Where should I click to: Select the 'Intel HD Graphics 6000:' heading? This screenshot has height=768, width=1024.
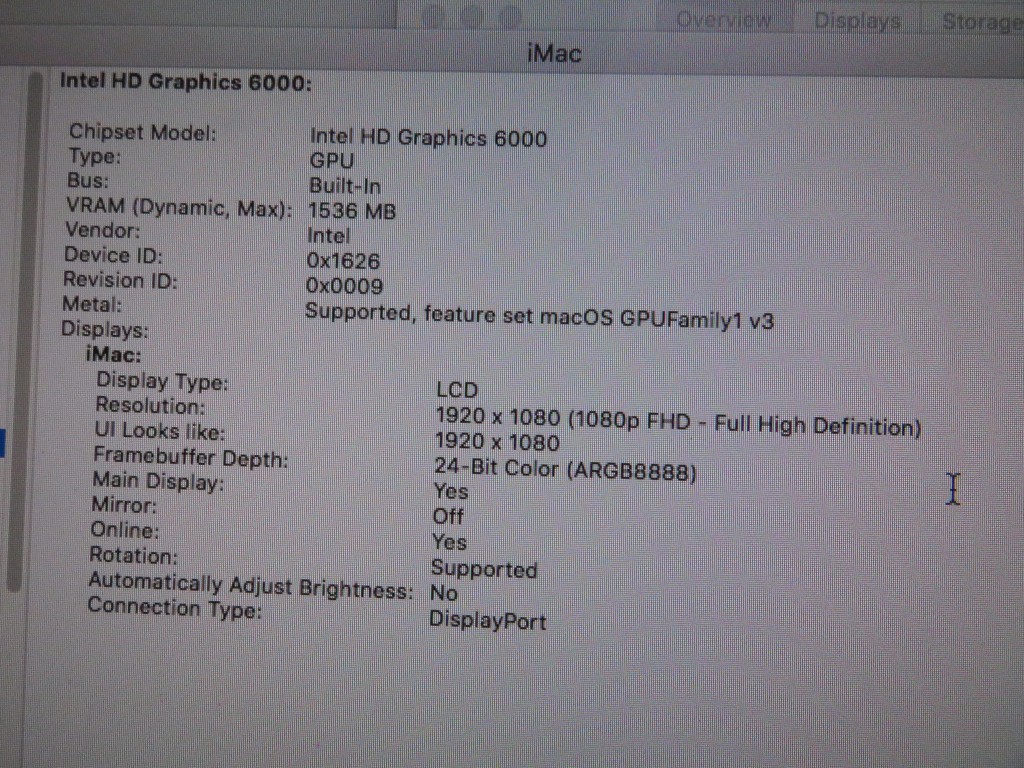[185, 82]
